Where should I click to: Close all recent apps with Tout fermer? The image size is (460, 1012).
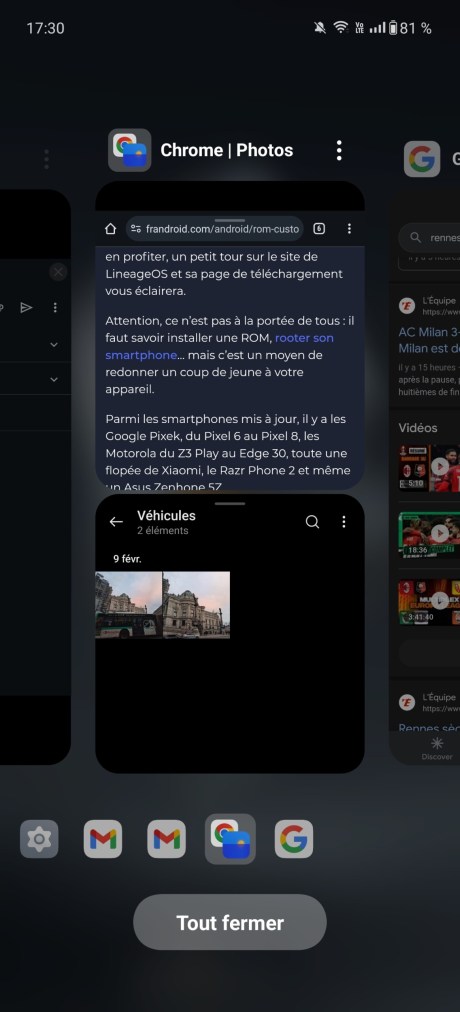click(x=230, y=922)
